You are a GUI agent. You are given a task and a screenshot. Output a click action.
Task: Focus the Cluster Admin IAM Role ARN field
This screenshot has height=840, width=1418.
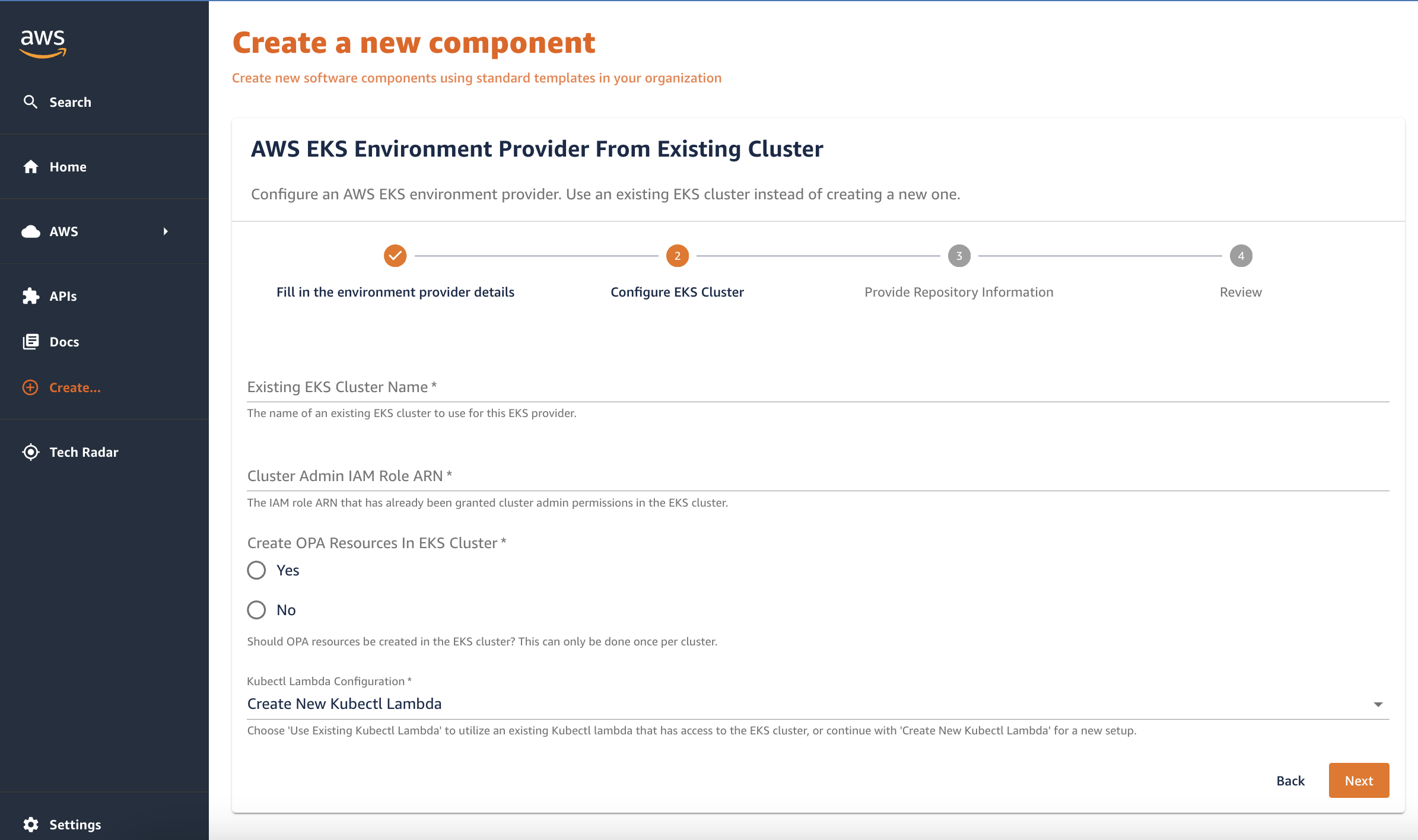click(x=818, y=476)
